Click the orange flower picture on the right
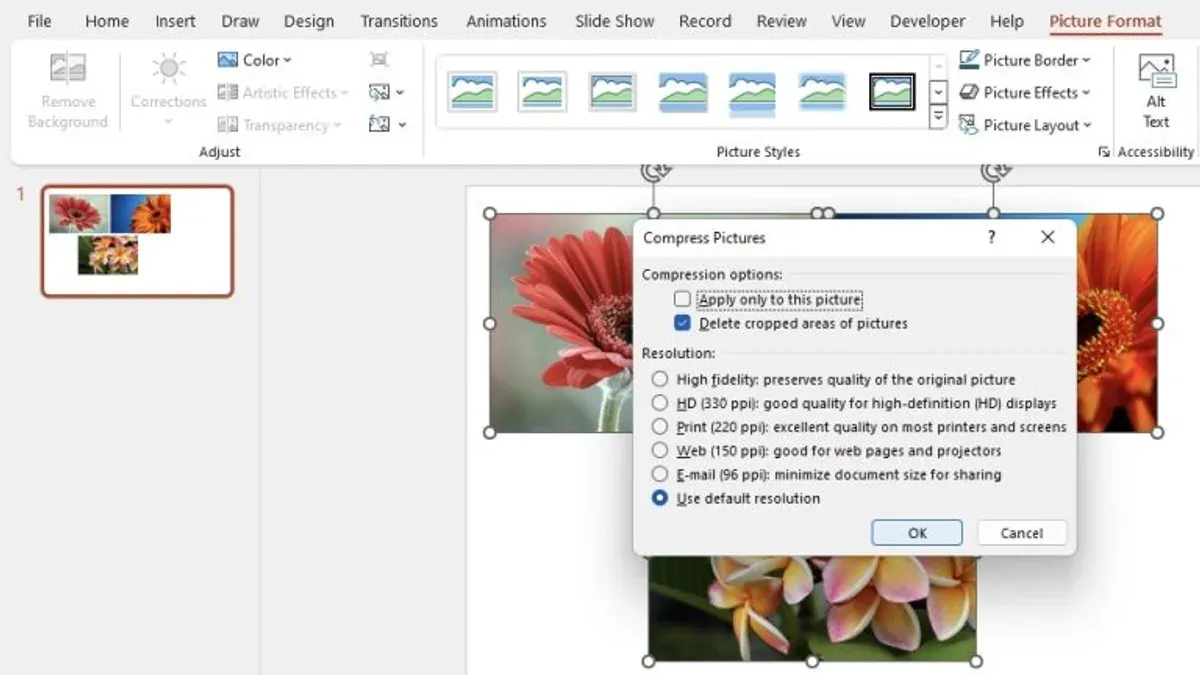 1117,322
